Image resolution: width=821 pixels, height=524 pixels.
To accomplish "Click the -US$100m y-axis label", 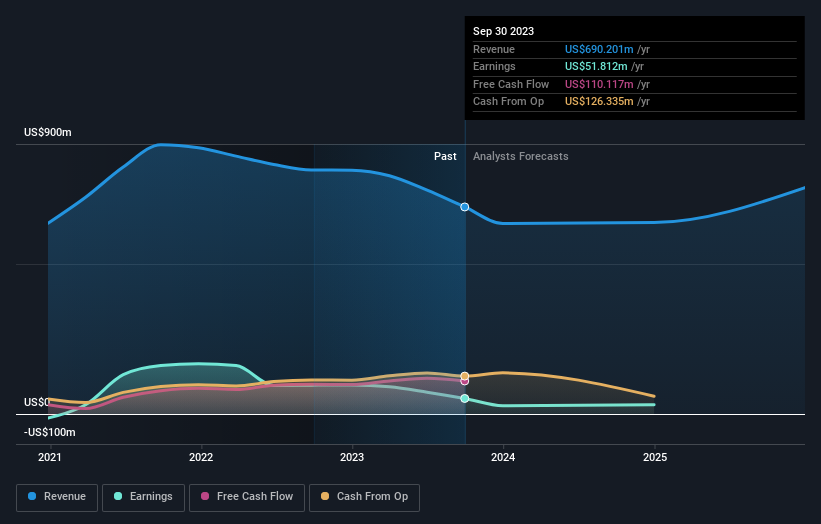I will point(50,432).
